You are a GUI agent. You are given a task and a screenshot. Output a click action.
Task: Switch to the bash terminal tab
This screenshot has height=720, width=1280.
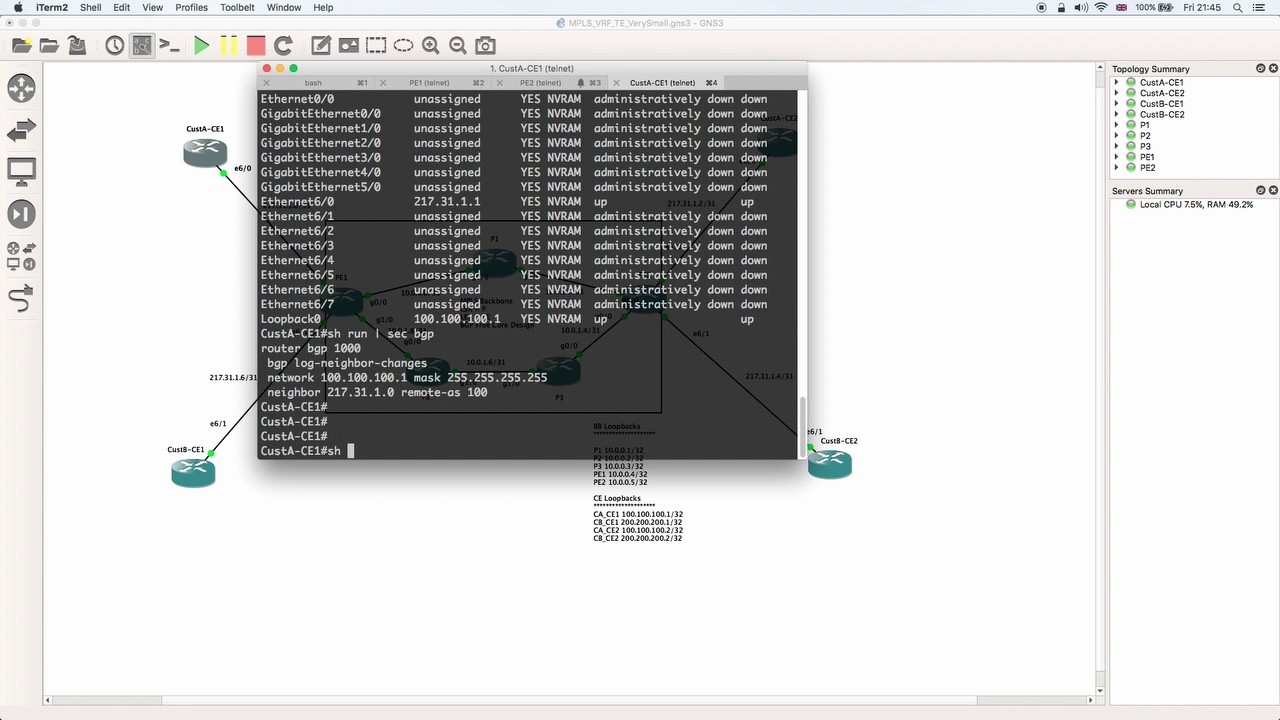[x=313, y=83]
